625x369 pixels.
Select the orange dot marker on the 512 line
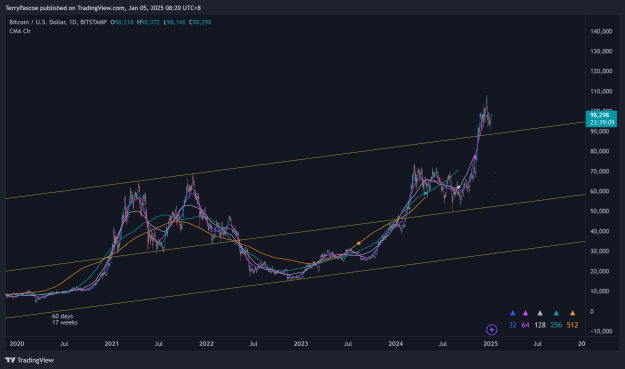pyautogui.click(x=359, y=243)
